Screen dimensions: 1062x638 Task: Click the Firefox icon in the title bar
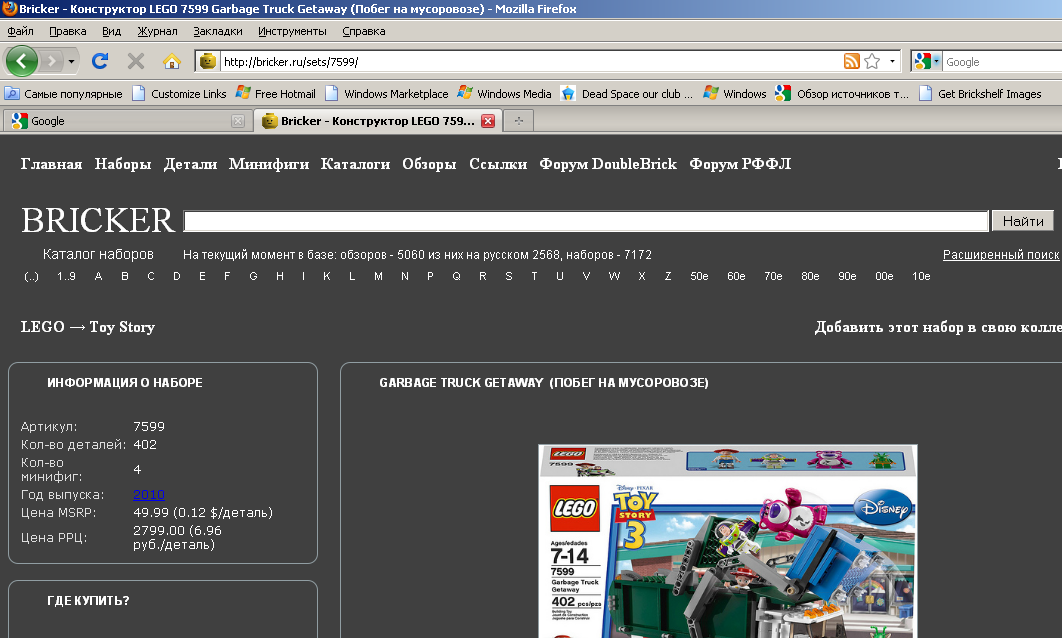[9, 9]
